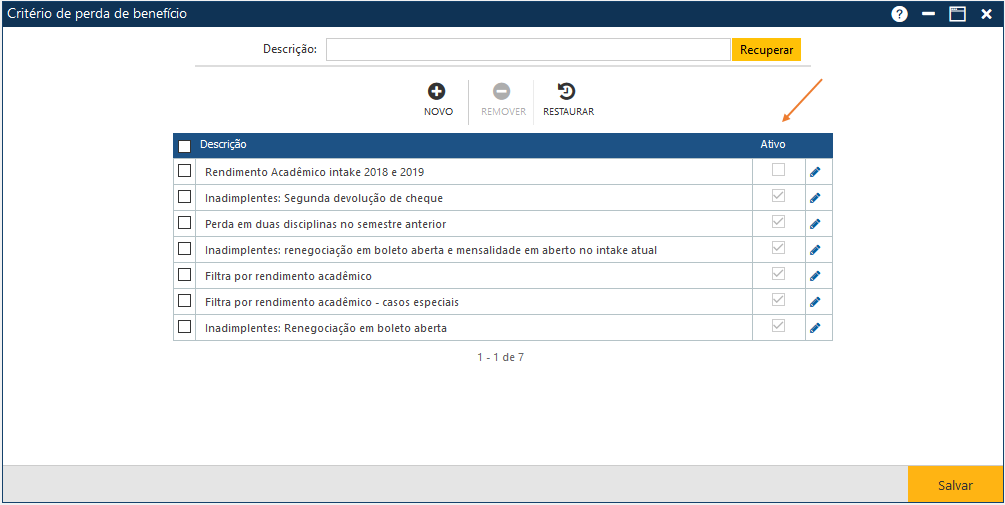This screenshot has width=1005, height=505.
Task: Click pencil for 'Perda em duas disciplinas' row
Action: pos(815,224)
